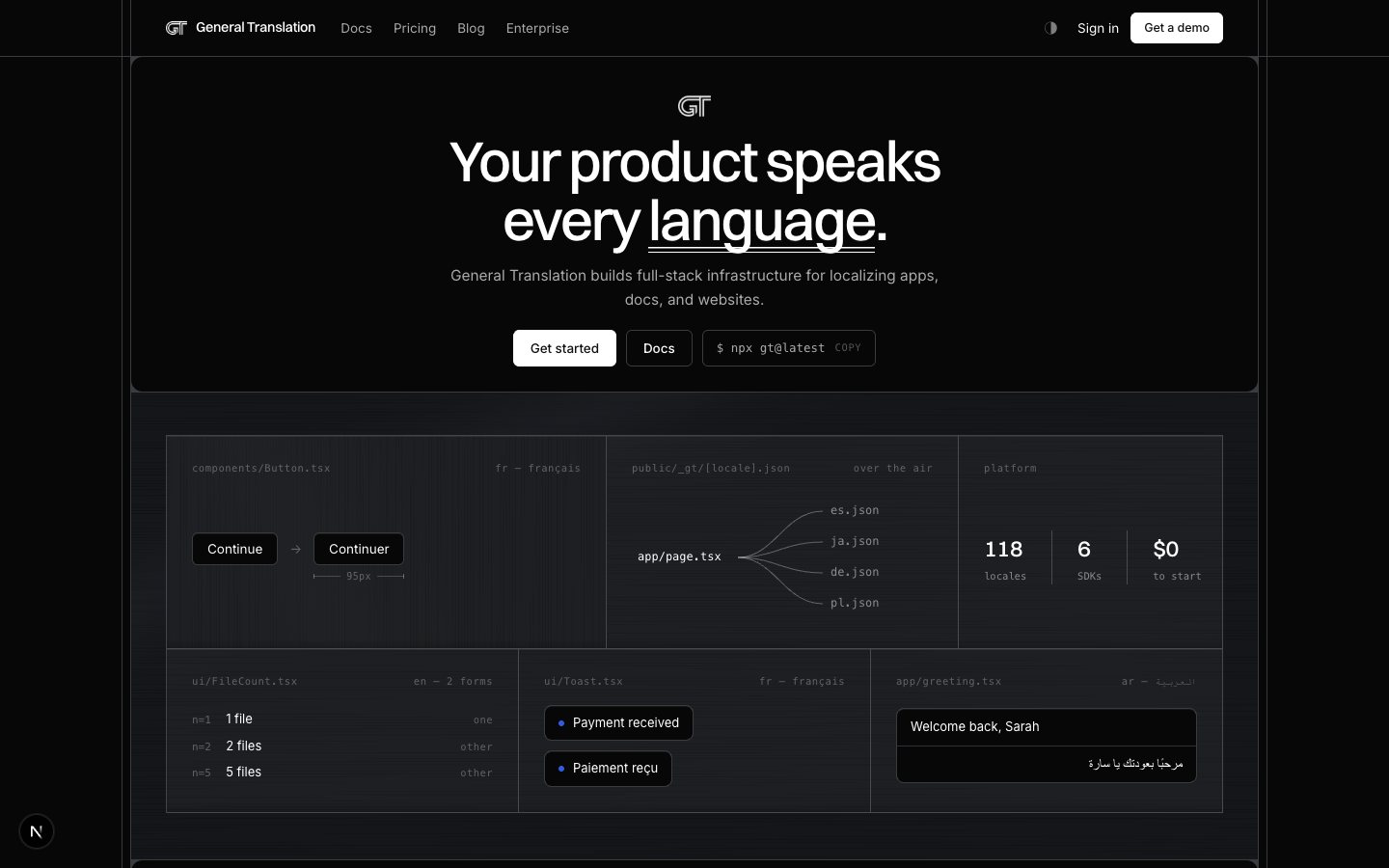The height and width of the screenshot is (868, 1389).
Task: Select the Payment received toast
Action: click(x=618, y=722)
